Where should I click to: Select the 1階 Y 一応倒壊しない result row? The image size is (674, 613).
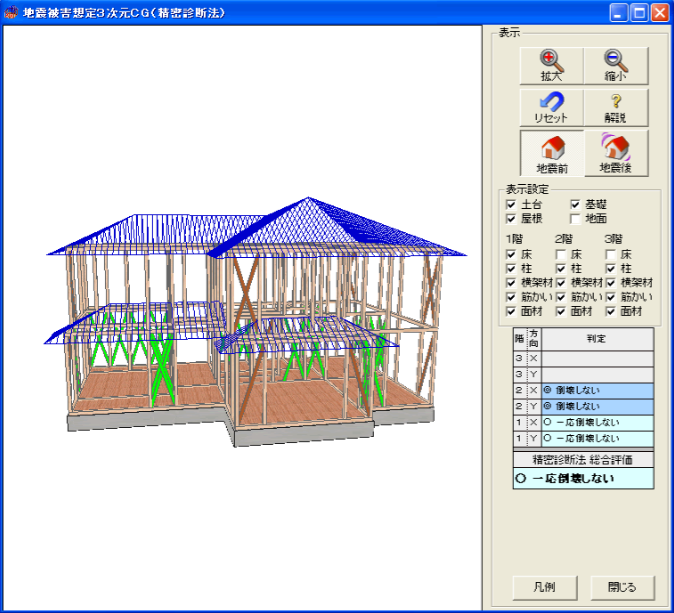pos(583,438)
